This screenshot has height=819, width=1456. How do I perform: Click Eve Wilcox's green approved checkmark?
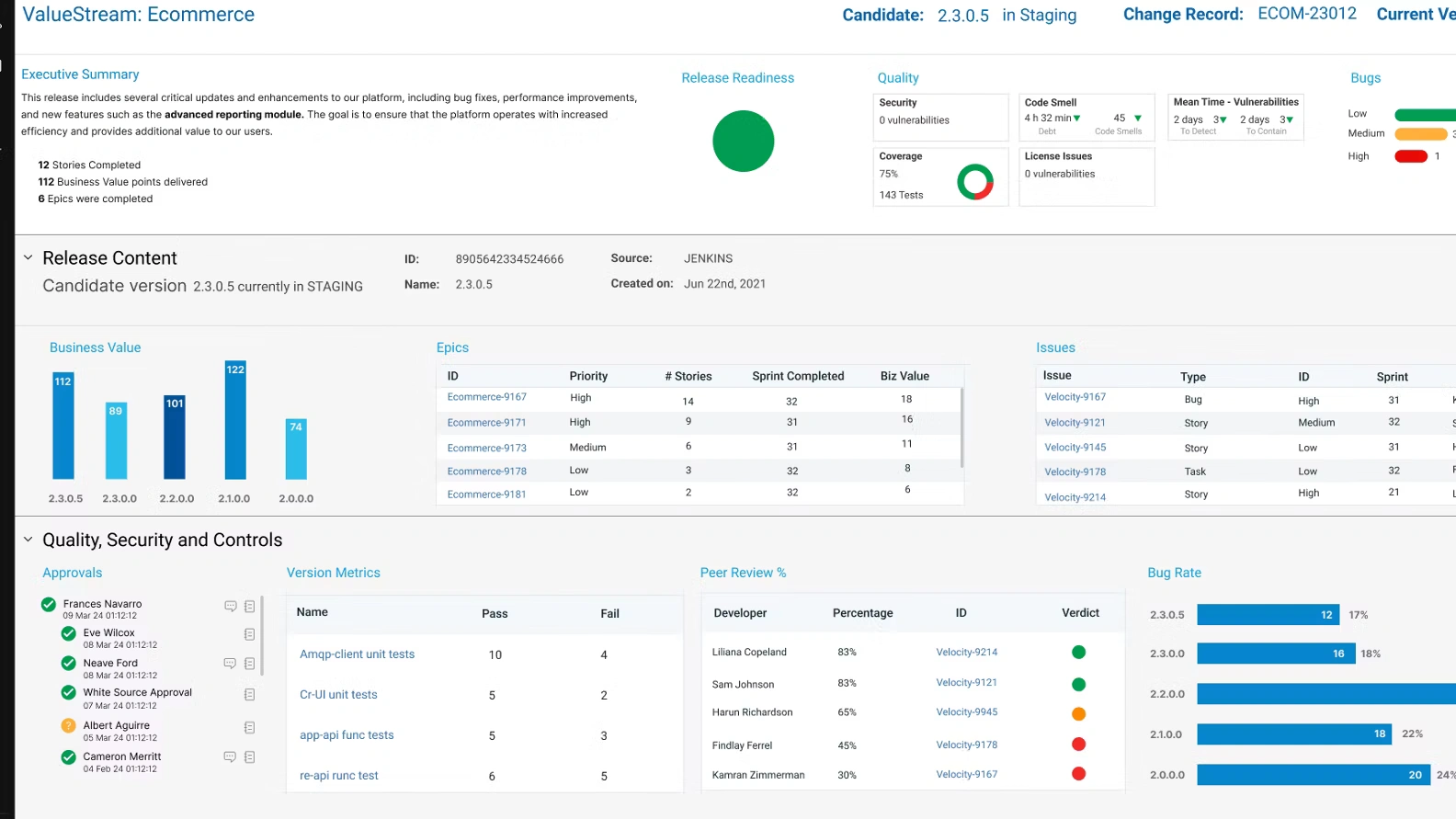tap(68, 633)
